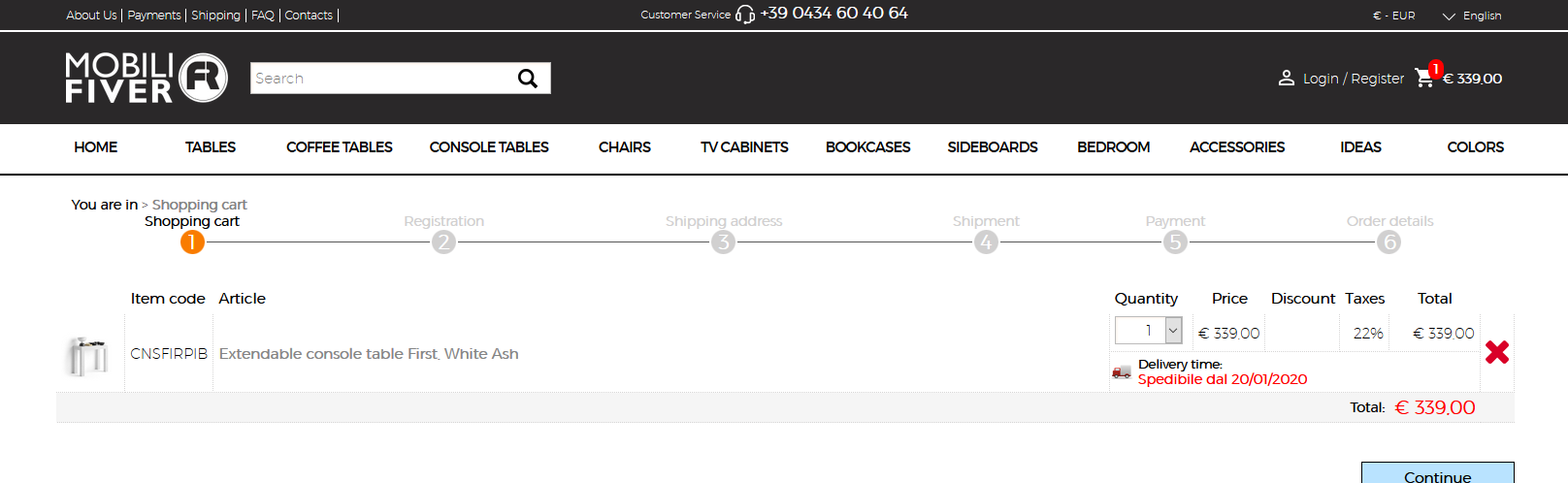Viewport: 1568px width, 483px height.
Task: Open the Payments link
Action: tap(154, 16)
